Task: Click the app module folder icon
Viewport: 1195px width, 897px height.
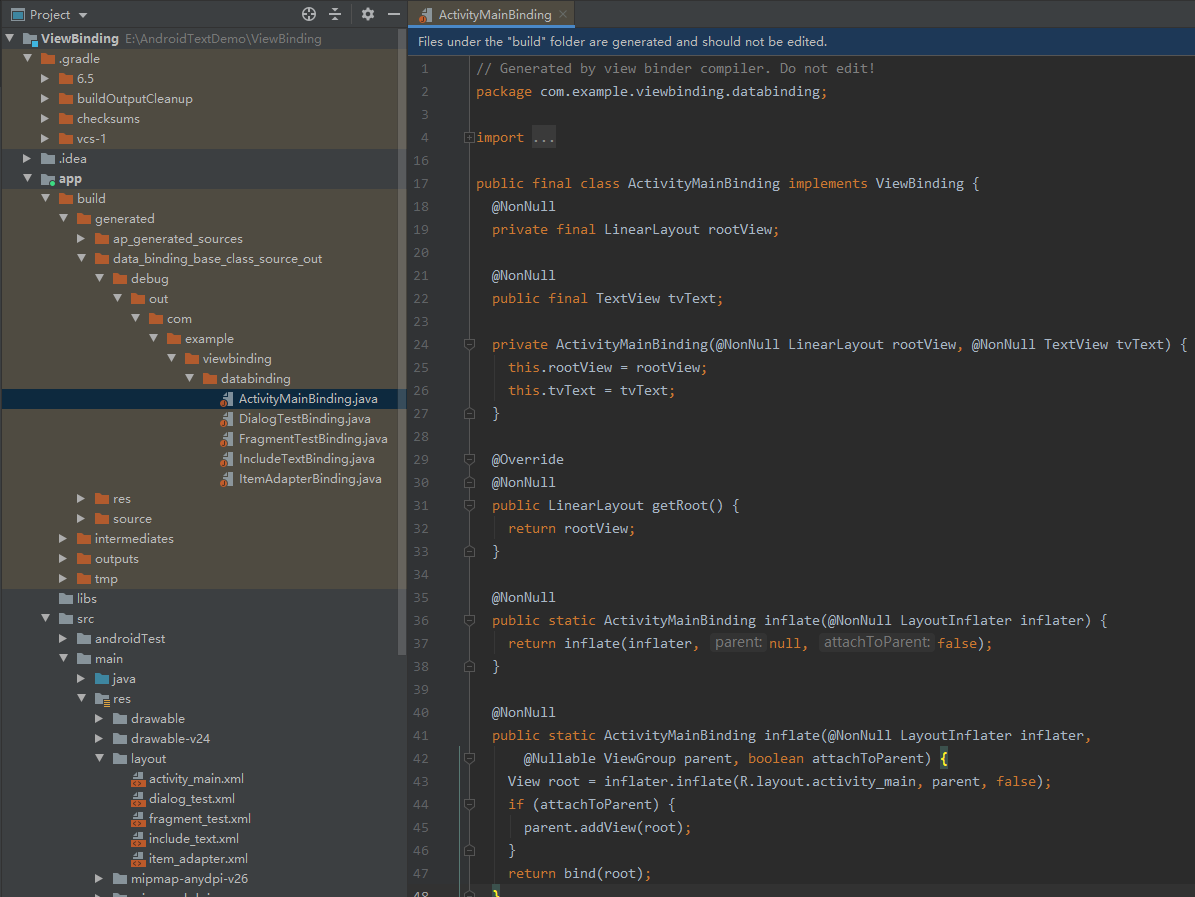Action: point(48,179)
